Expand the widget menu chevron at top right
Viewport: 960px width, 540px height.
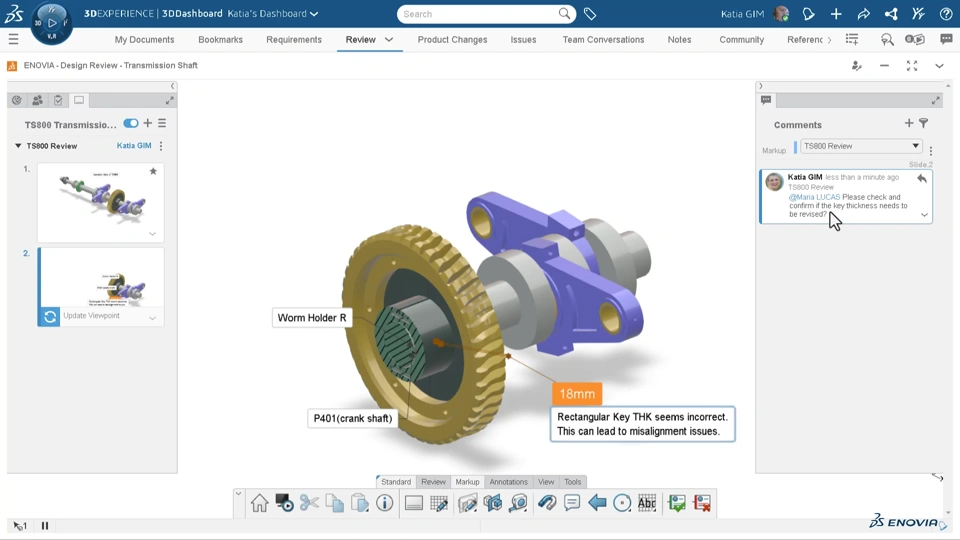[939, 66]
